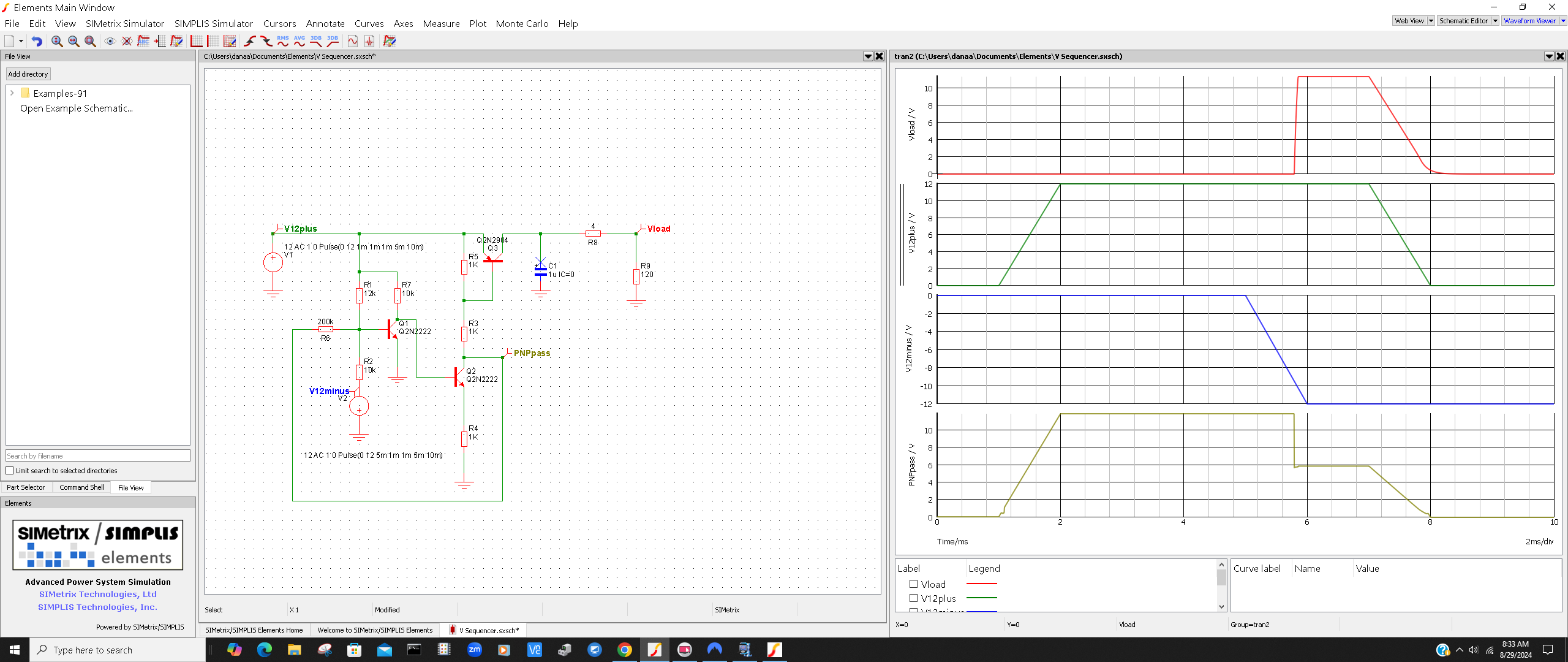Click the rise time measurement icon
The width and height of the screenshot is (1568, 662).
point(250,41)
